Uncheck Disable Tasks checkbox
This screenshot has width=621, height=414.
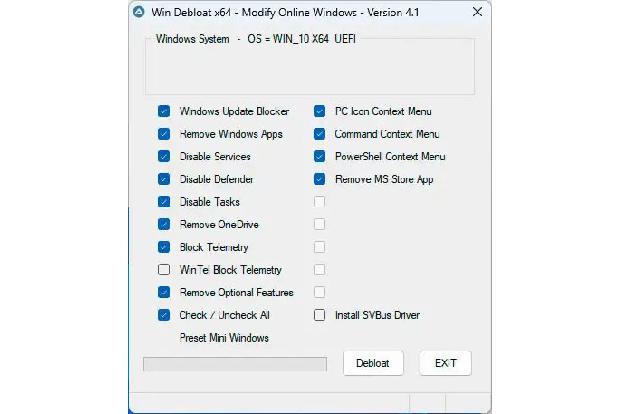coord(164,202)
